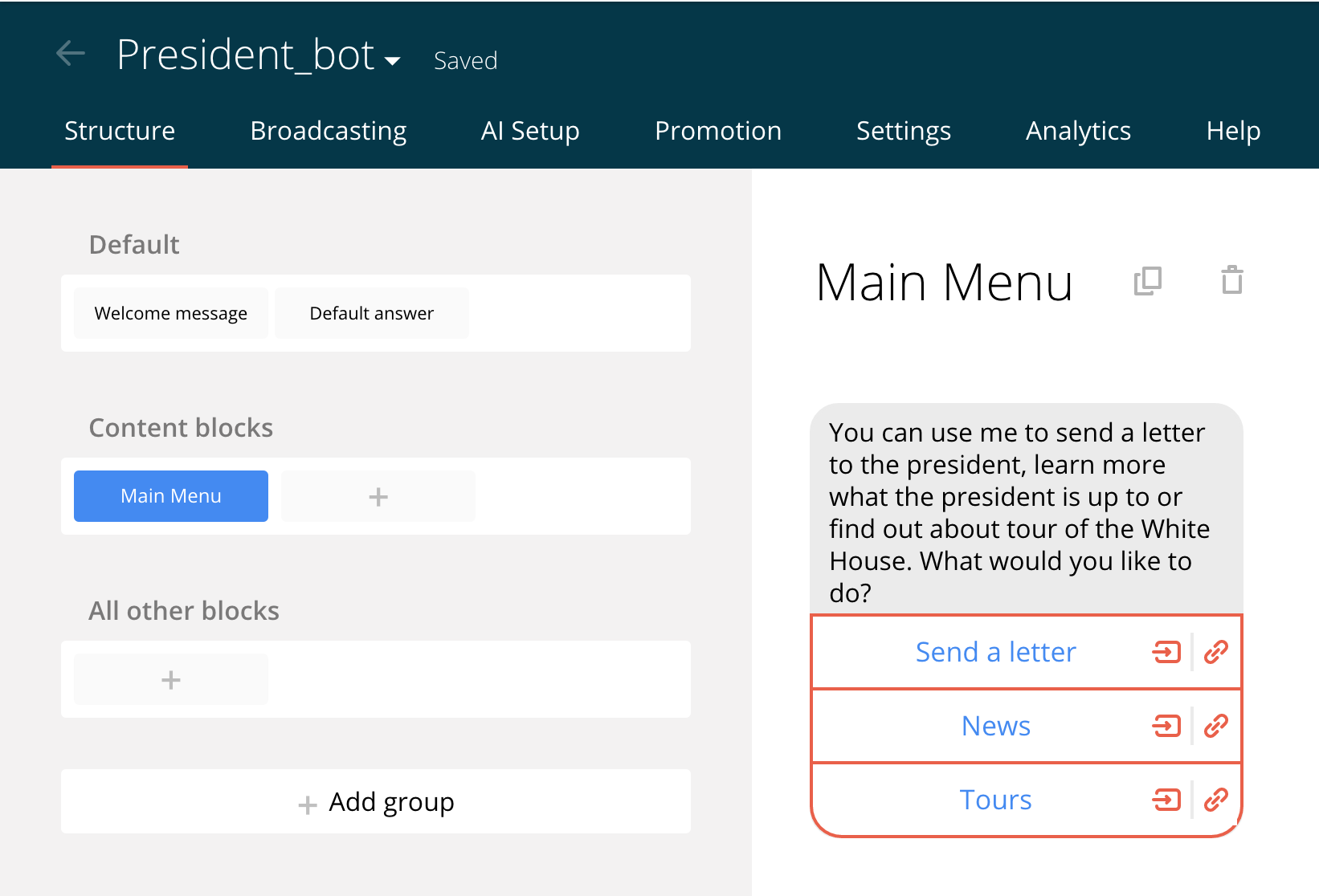Duplicate the Main Menu block
The height and width of the screenshot is (896, 1319).
[x=1147, y=281]
